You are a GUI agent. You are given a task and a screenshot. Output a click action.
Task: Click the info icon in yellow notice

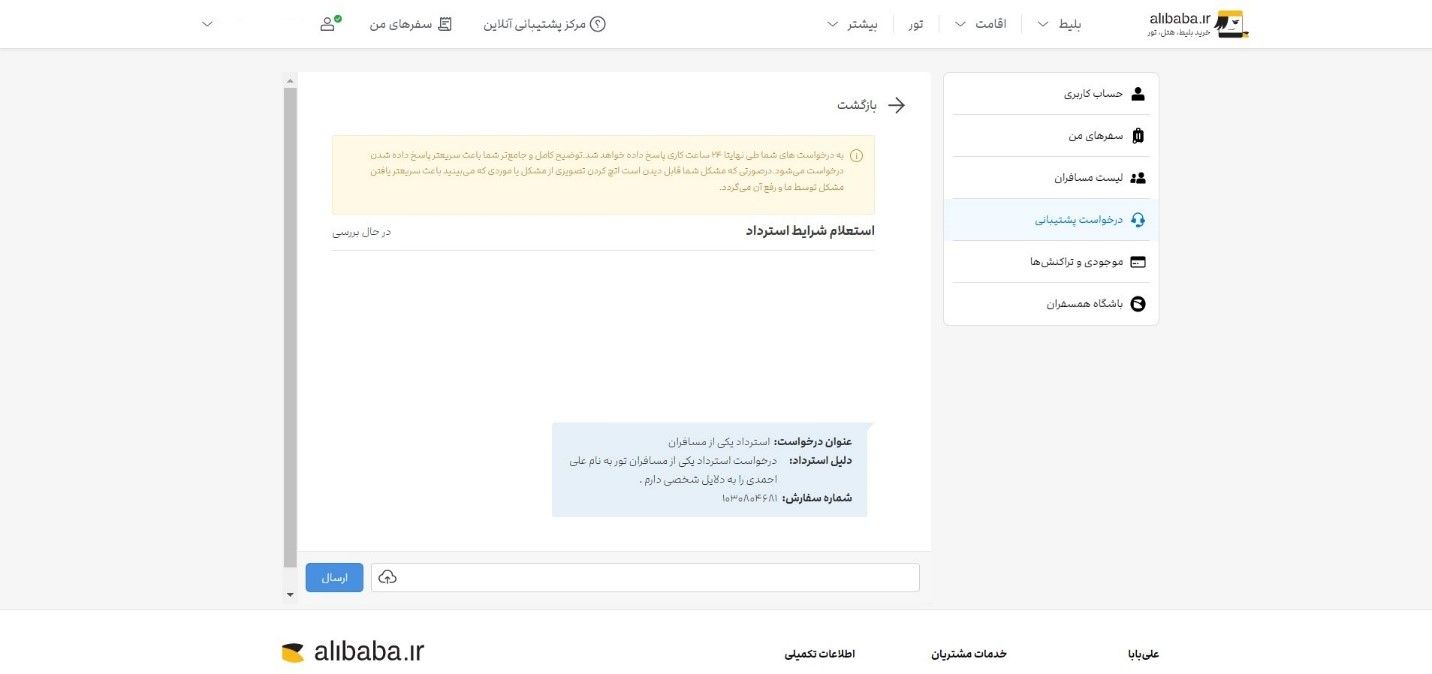coord(856,156)
